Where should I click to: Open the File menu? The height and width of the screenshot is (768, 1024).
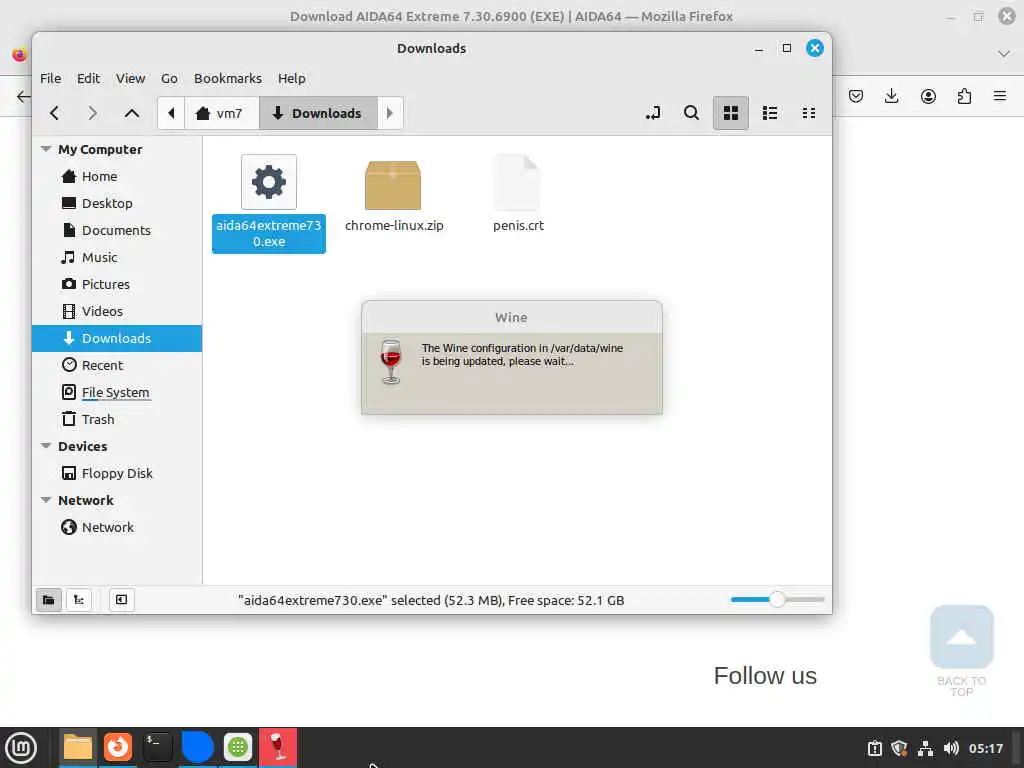(50, 78)
